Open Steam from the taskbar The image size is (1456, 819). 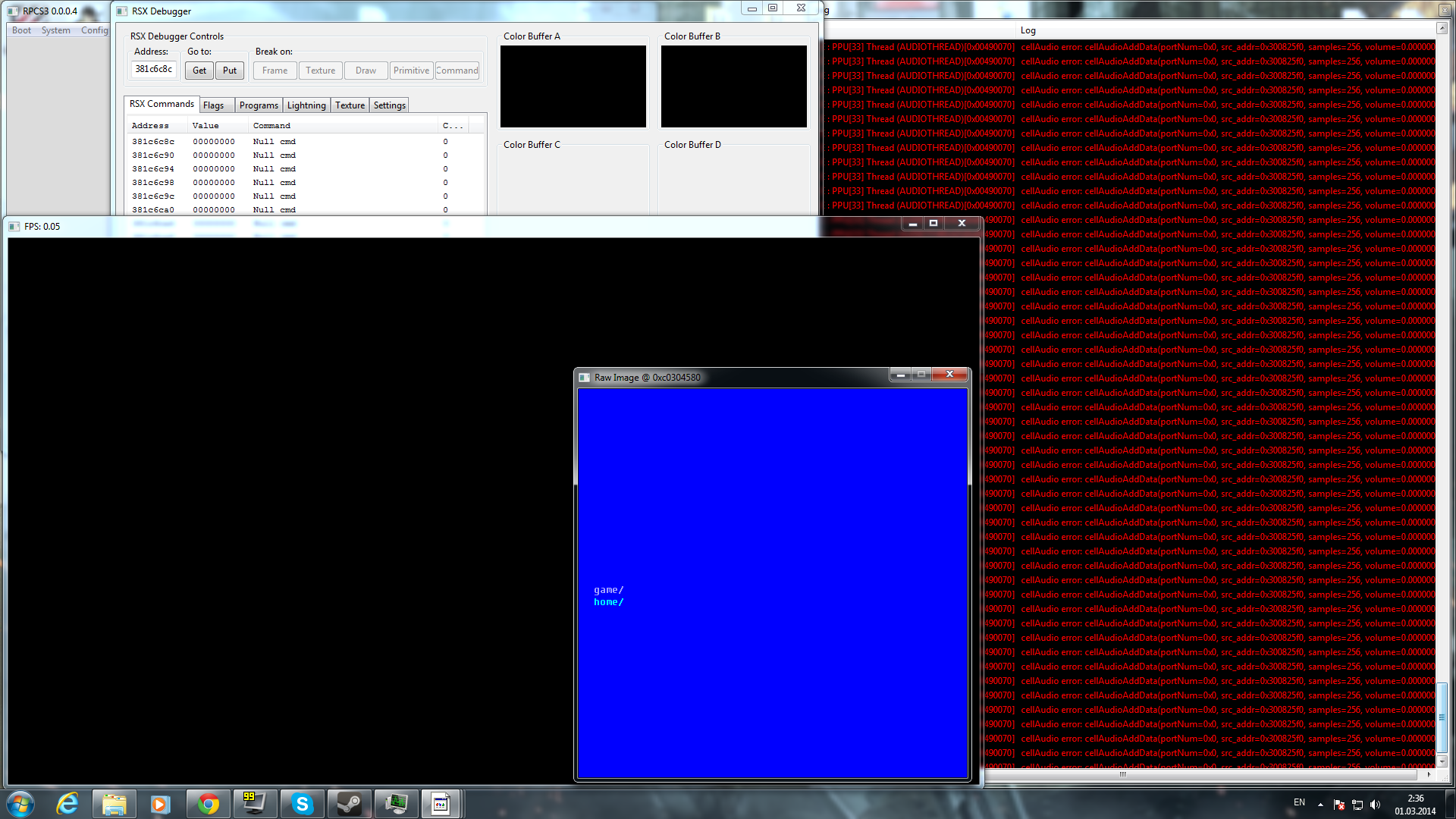(x=349, y=804)
